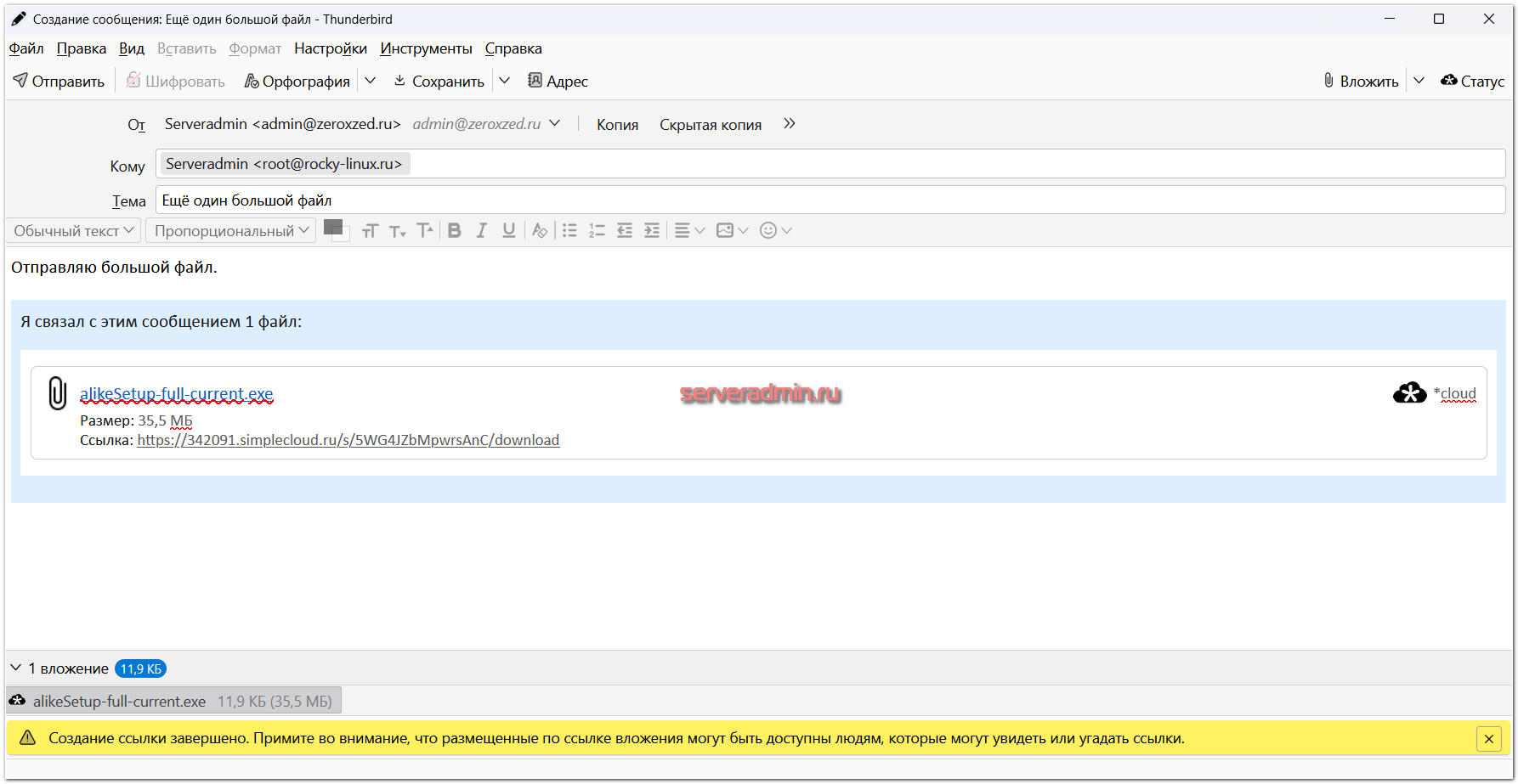Image resolution: width=1518 pixels, height=784 pixels.
Task: Collapse the 1 вложение attachment pane
Action: point(16,668)
